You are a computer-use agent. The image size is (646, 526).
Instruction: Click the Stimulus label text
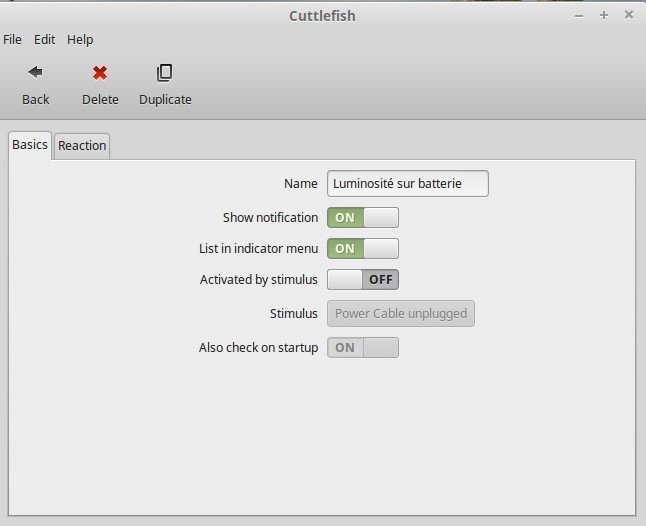tap(293, 313)
